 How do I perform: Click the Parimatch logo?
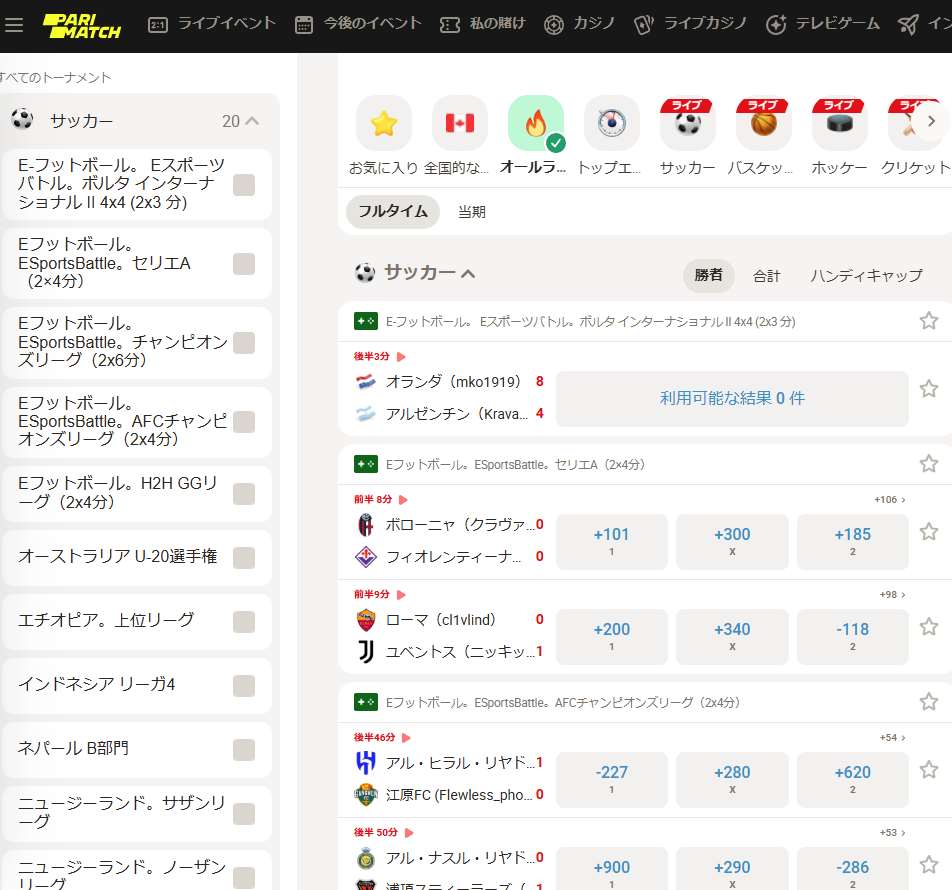point(79,23)
